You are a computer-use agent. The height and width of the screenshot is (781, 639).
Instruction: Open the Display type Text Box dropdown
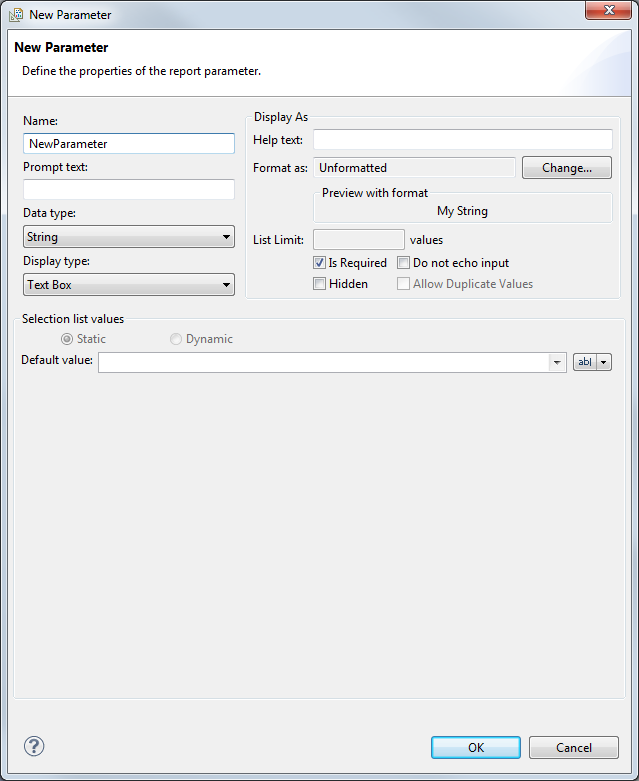(129, 285)
